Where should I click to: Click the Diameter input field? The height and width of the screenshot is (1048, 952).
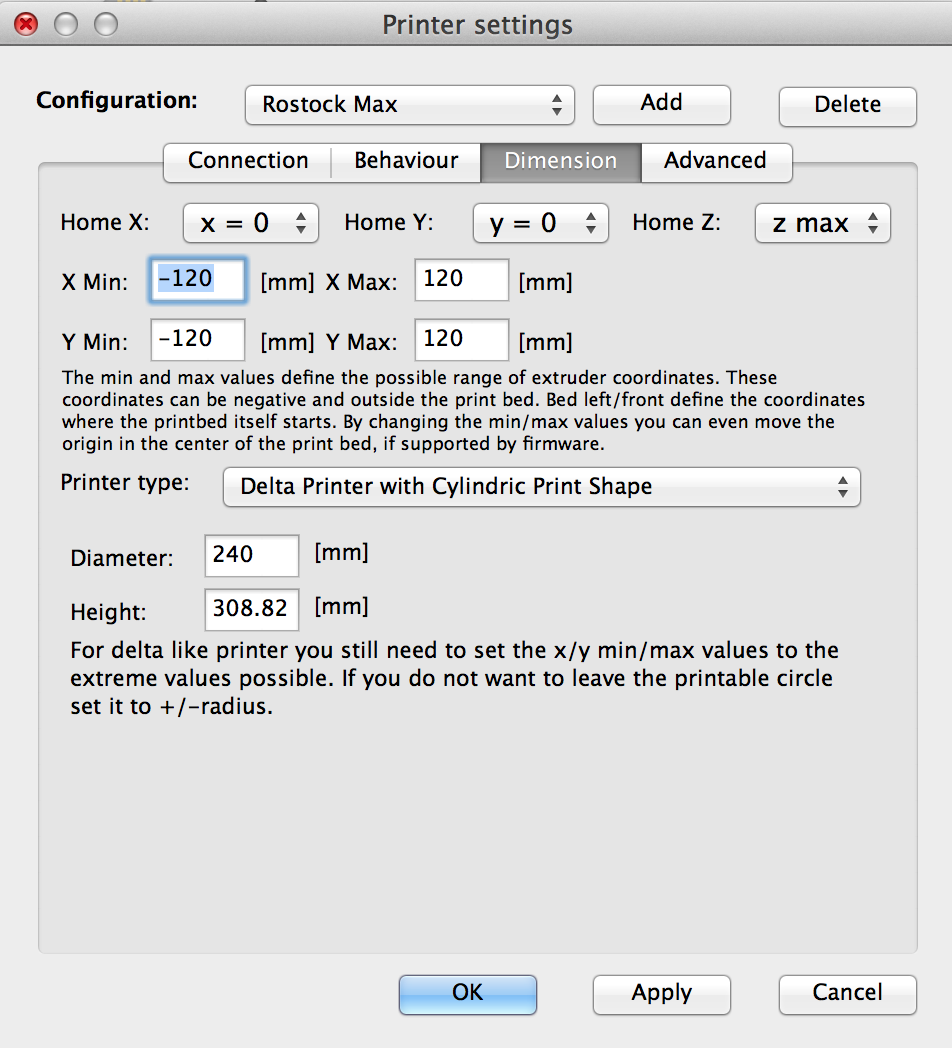coord(251,556)
